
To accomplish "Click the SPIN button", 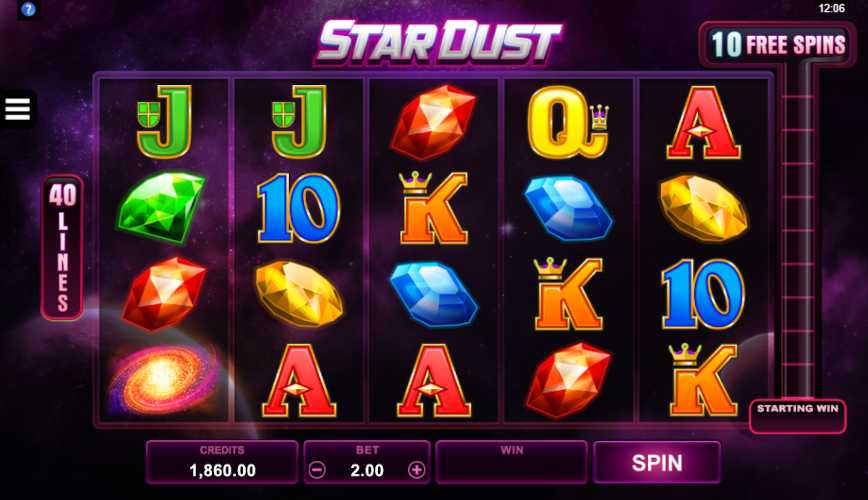I will [657, 462].
